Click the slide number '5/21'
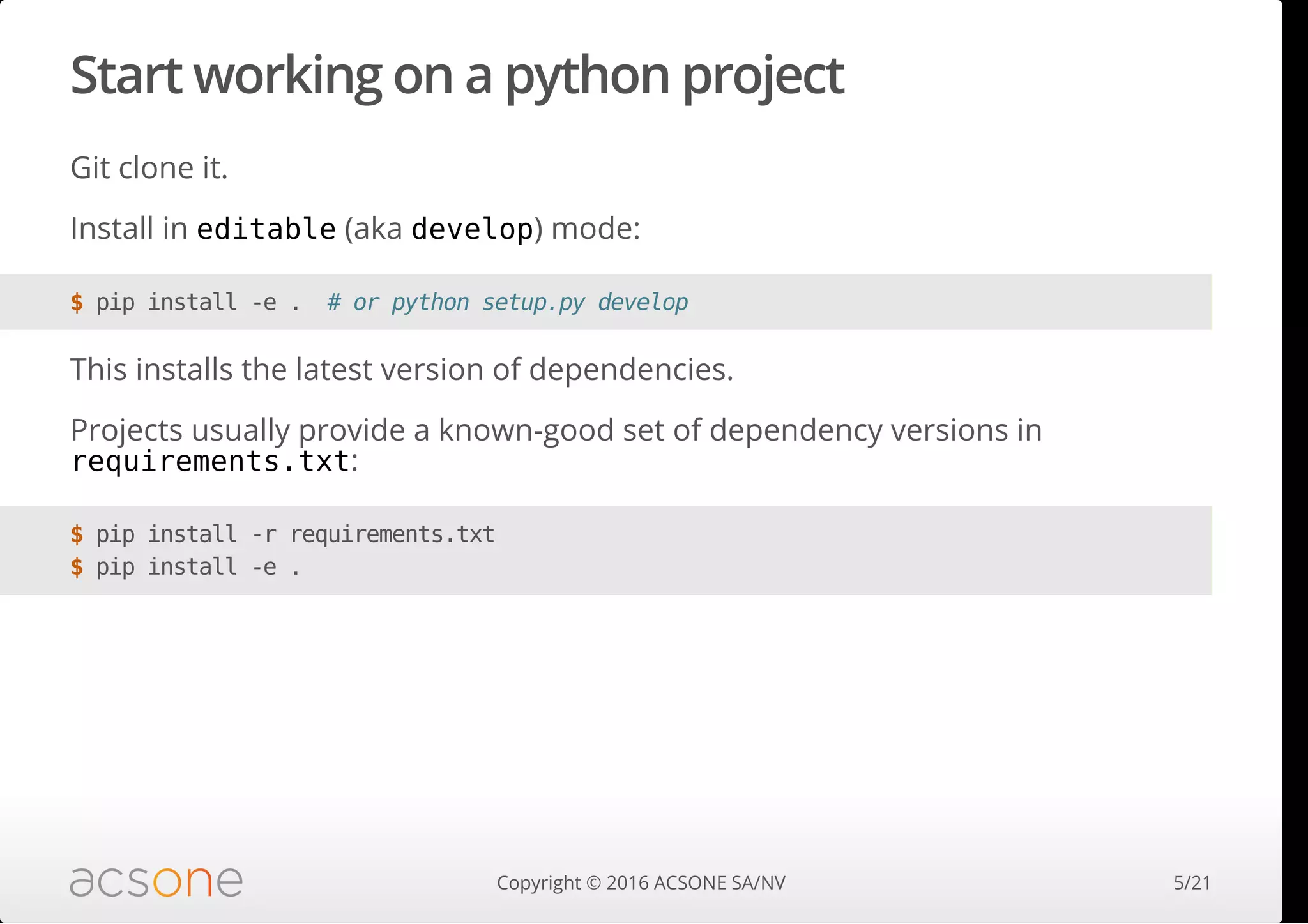The width and height of the screenshot is (1308, 924). pyautogui.click(x=1192, y=882)
